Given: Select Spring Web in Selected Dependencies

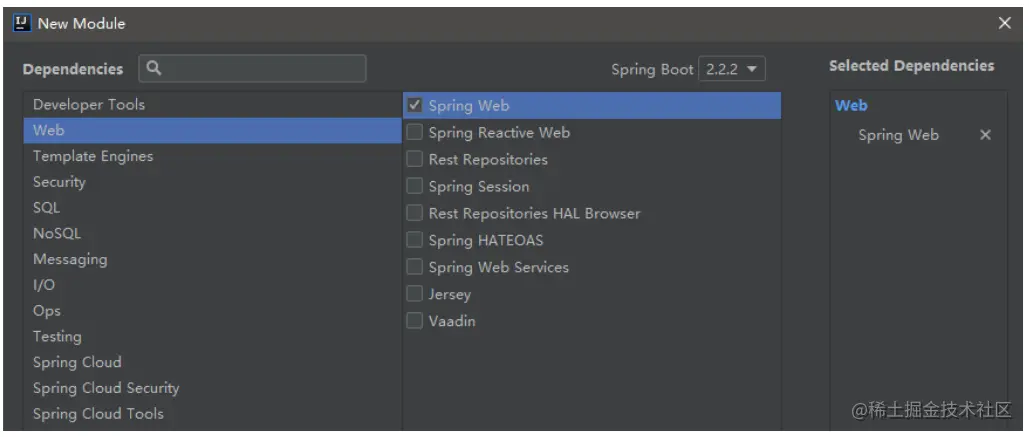Looking at the screenshot, I should click(898, 135).
